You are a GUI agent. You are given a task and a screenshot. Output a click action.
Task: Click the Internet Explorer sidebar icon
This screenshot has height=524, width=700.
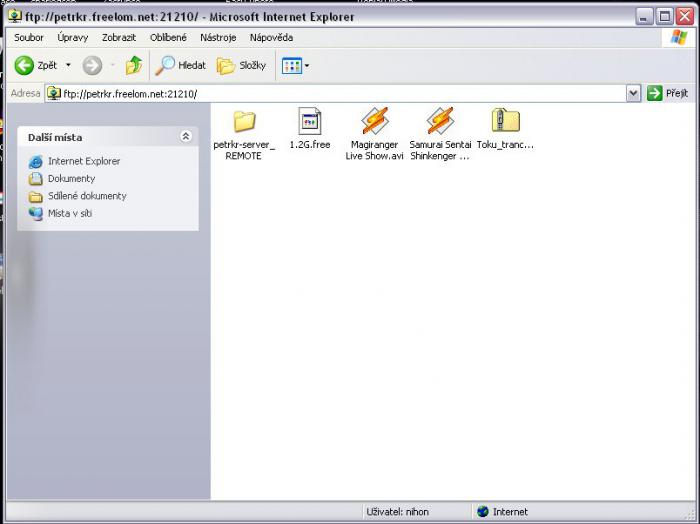(x=36, y=162)
